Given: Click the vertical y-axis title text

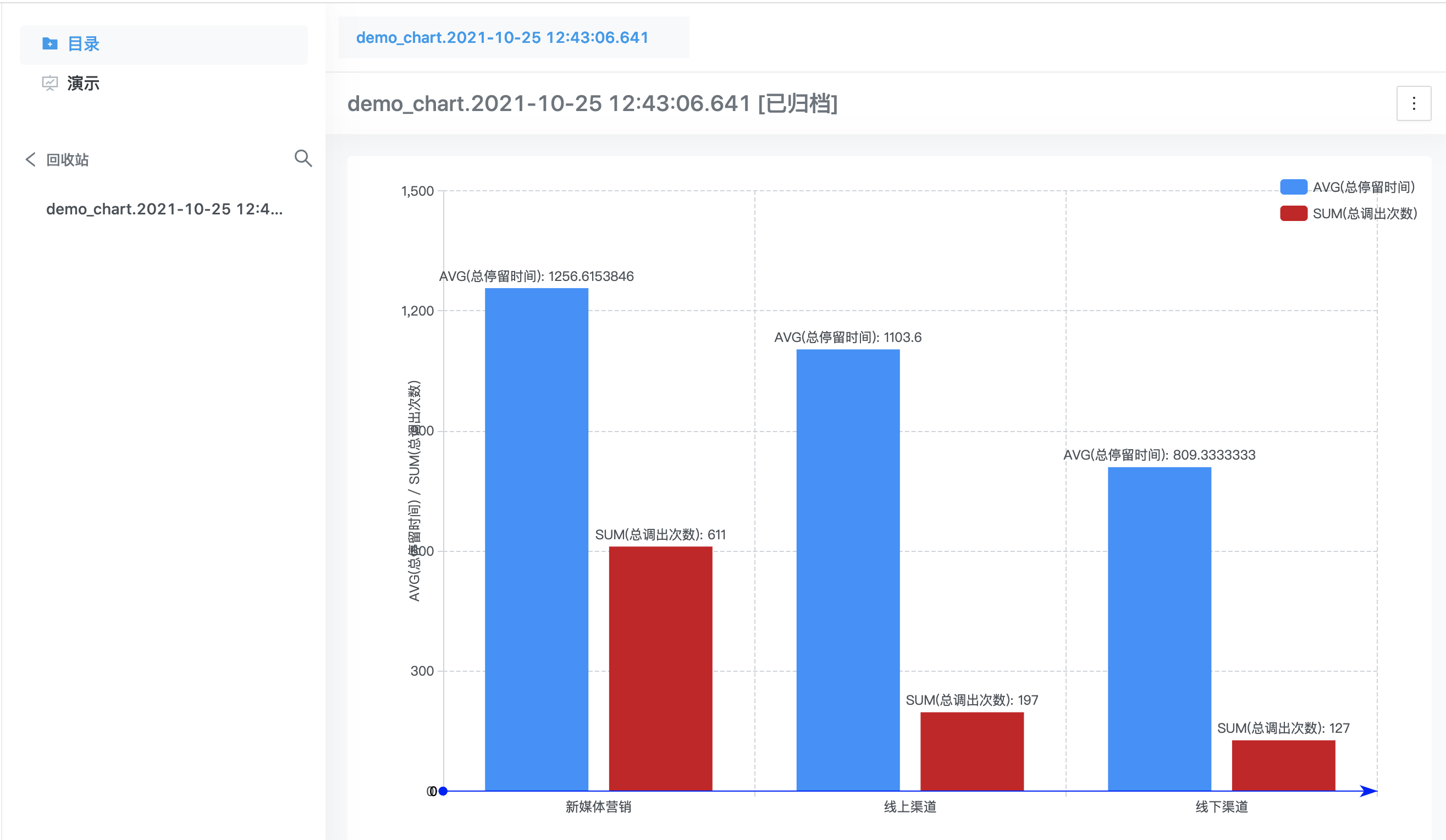Looking at the screenshot, I should pyautogui.click(x=413, y=491).
